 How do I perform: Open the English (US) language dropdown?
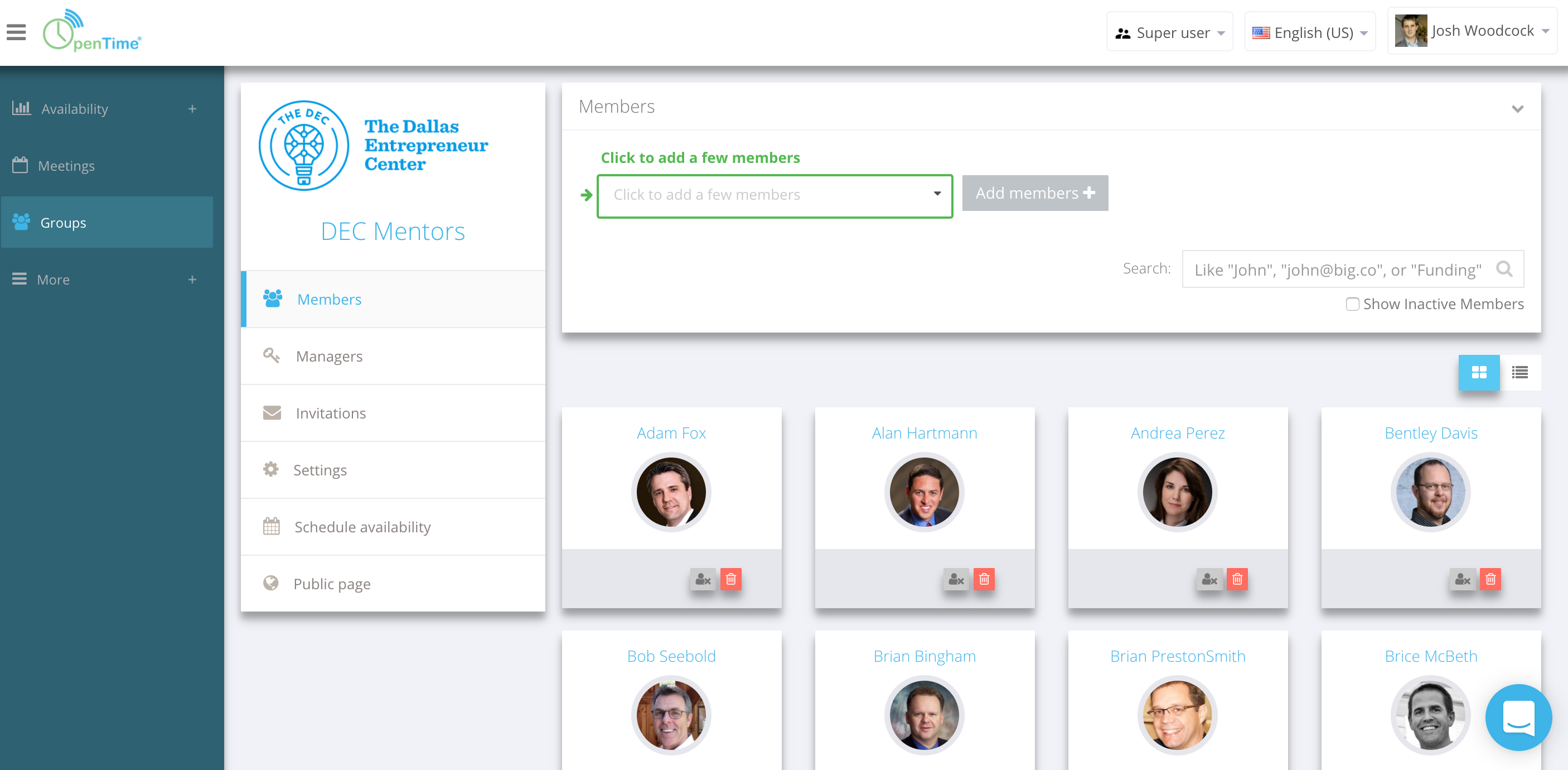coord(1310,32)
